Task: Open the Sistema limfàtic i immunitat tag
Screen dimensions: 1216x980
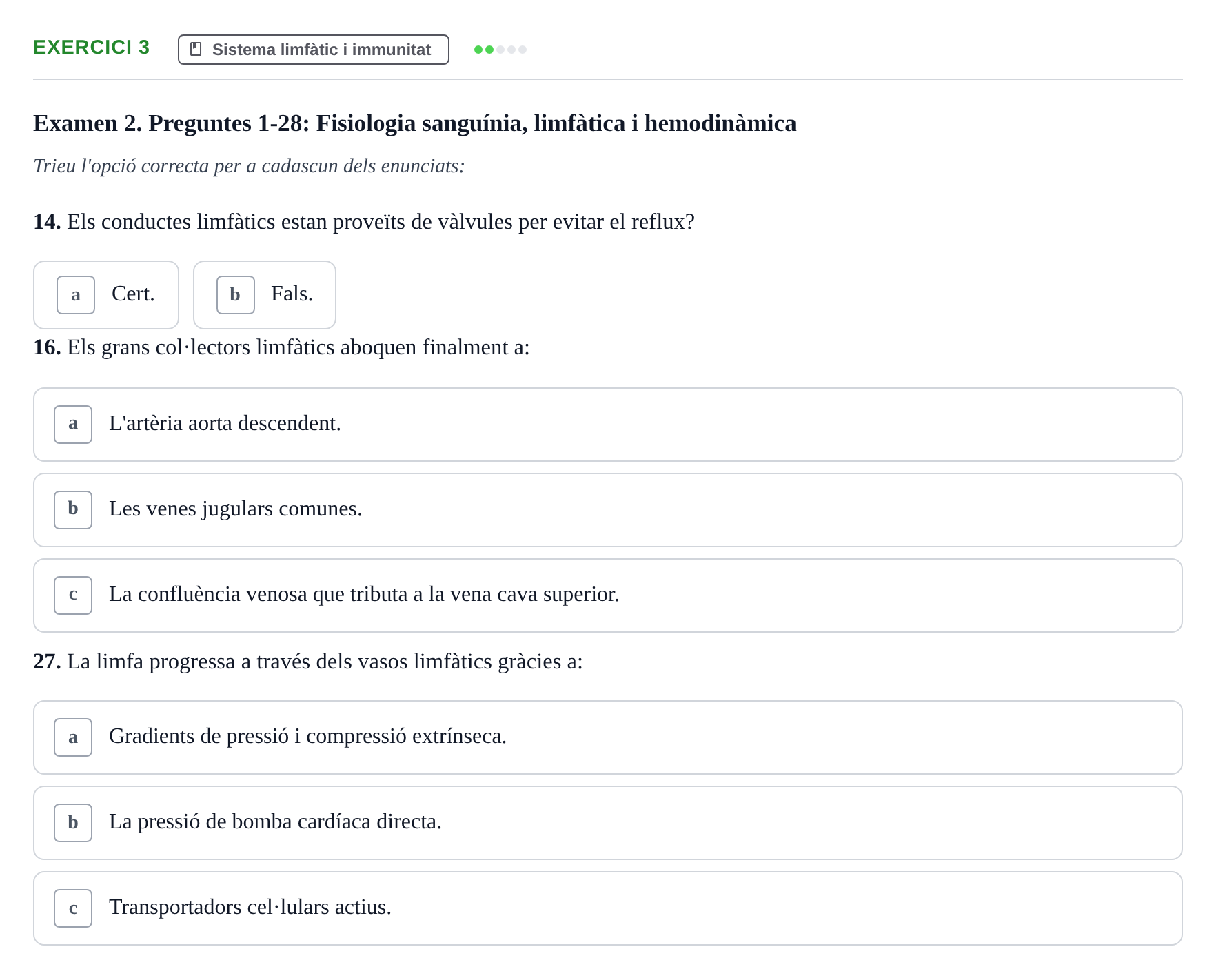Action: click(314, 50)
